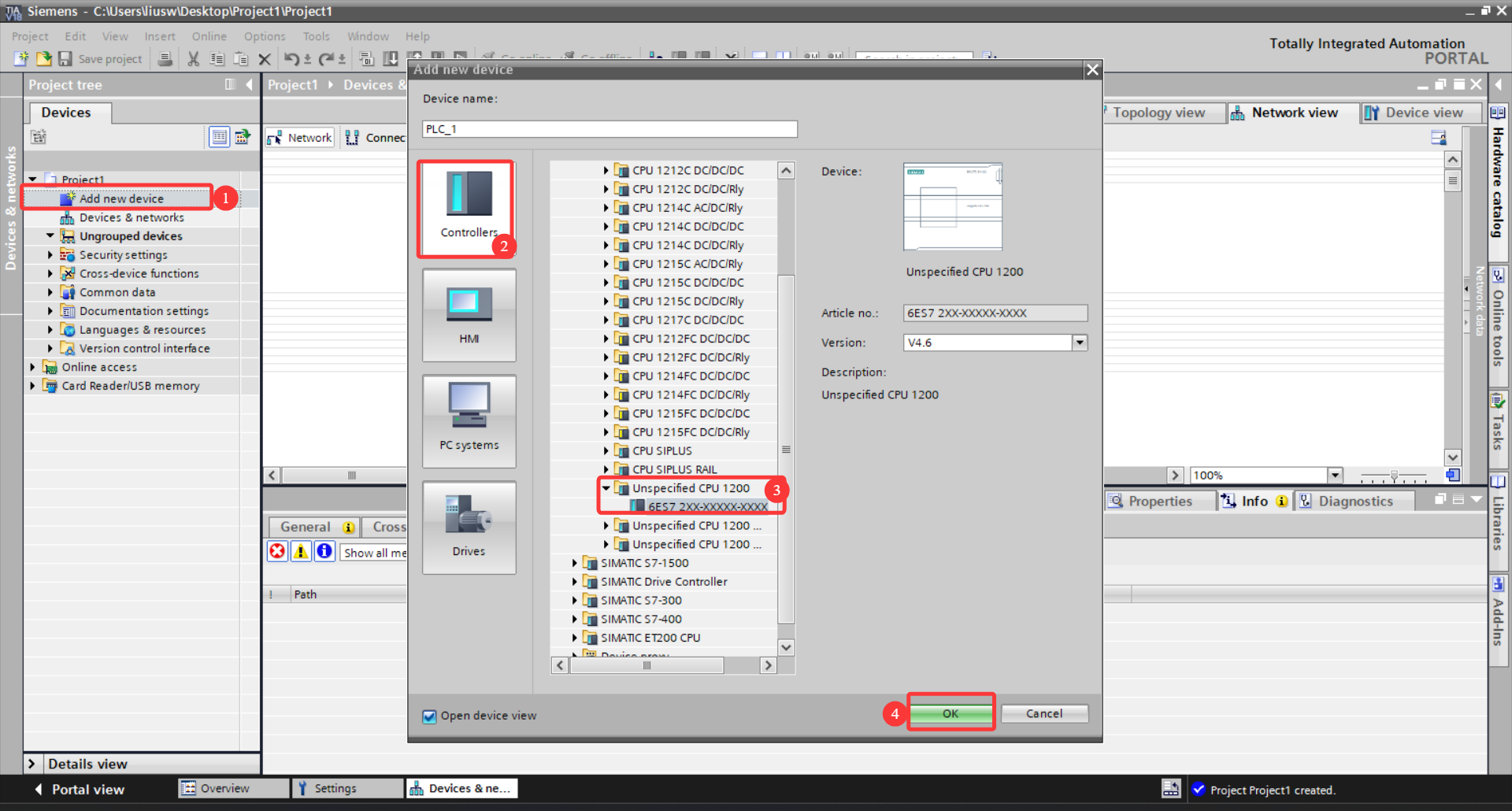This screenshot has height=811, width=1512.
Task: Close the Add new device dialog
Action: [x=1091, y=69]
